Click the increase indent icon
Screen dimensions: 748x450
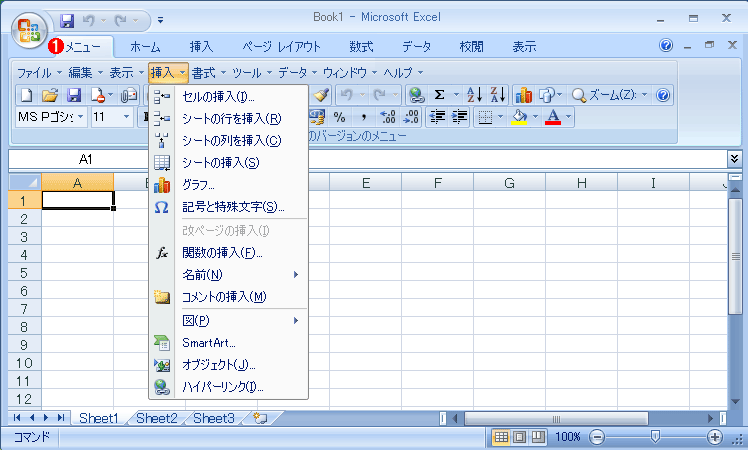[459, 117]
